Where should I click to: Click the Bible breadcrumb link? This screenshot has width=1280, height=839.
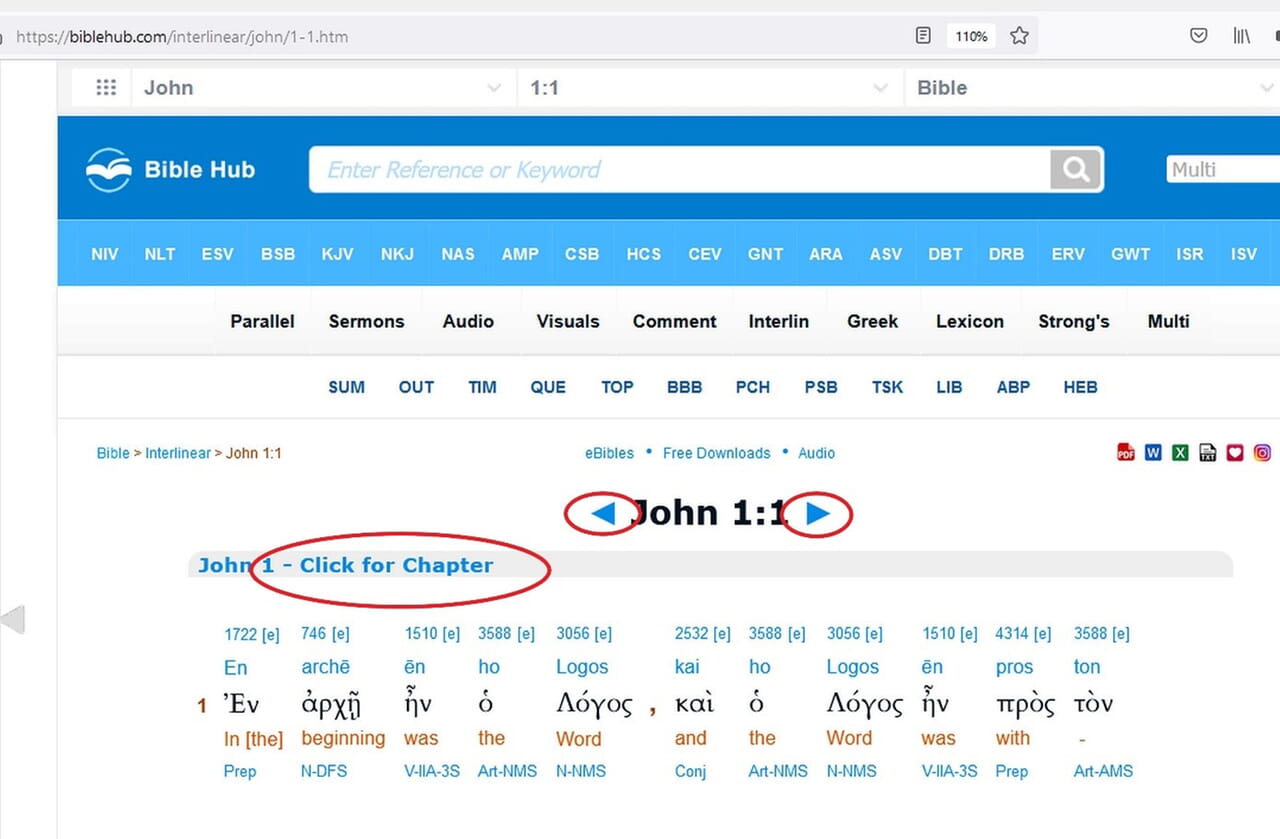tap(113, 453)
